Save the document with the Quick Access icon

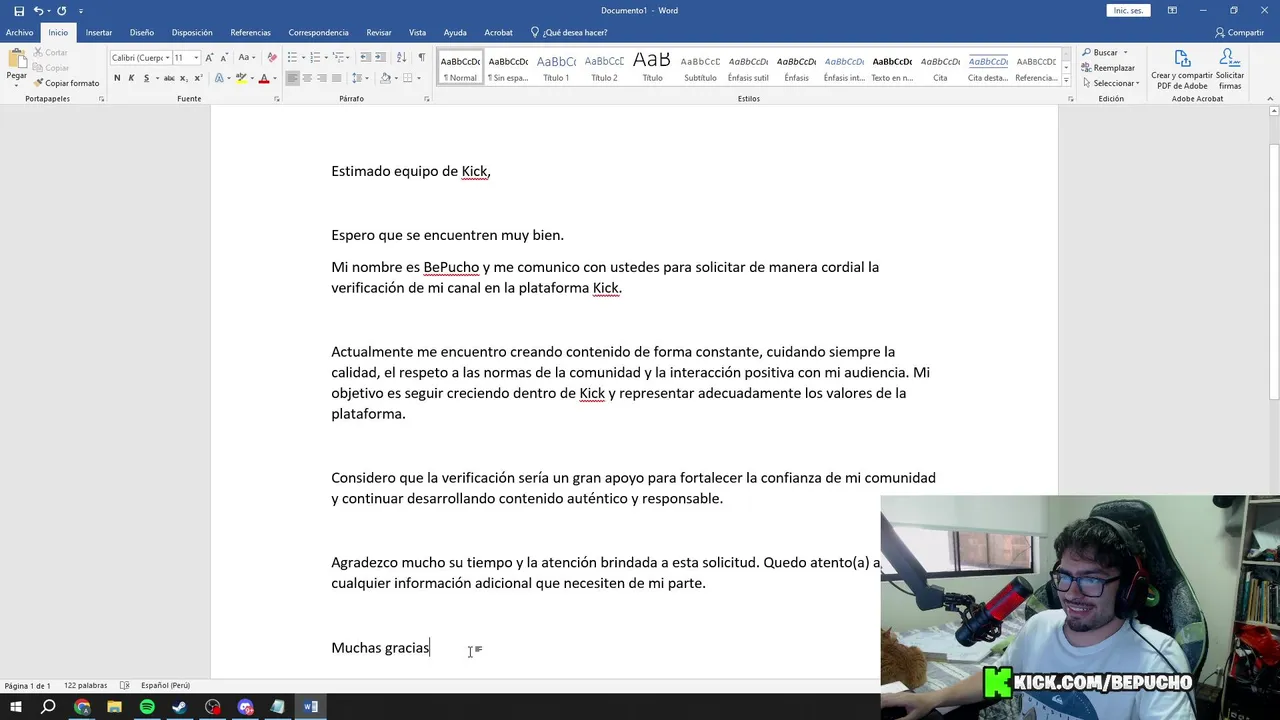tap(19, 10)
